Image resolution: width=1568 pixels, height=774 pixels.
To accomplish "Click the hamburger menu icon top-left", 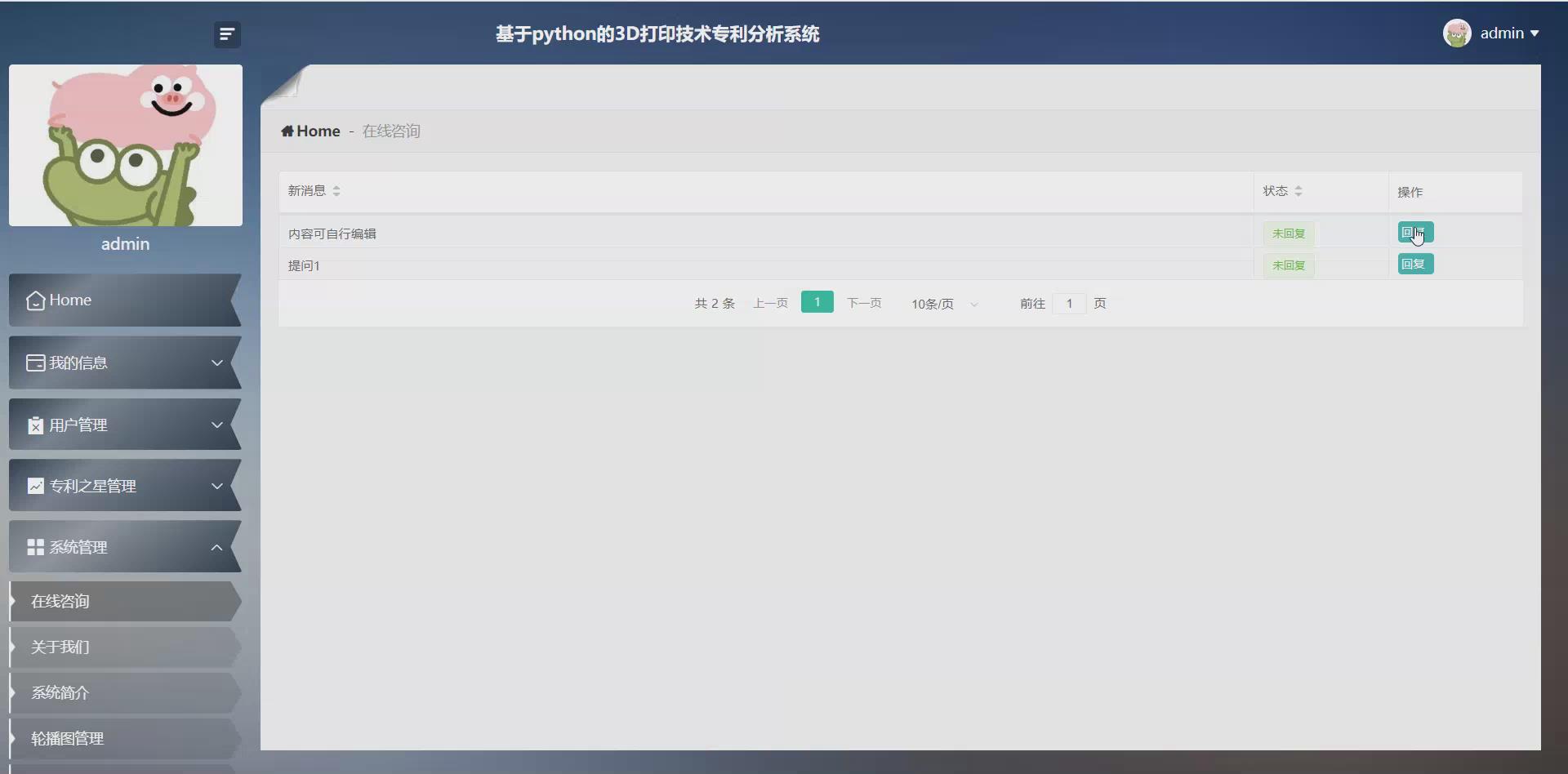I will (226, 34).
